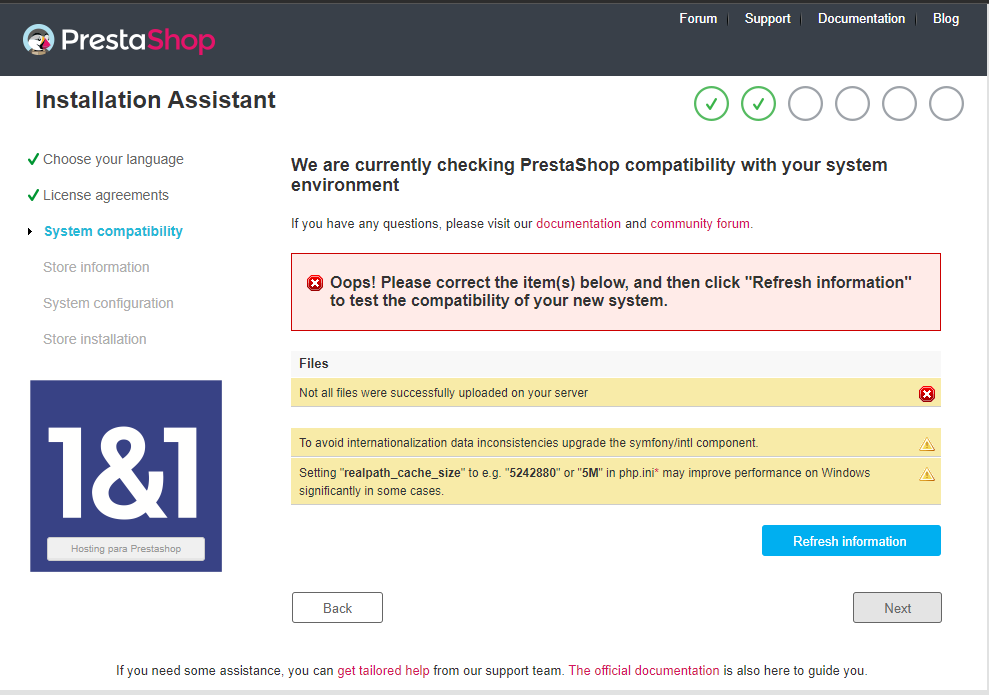This screenshot has height=695, width=989.
Task: Open the get tailored help link
Action: pyautogui.click(x=383, y=671)
